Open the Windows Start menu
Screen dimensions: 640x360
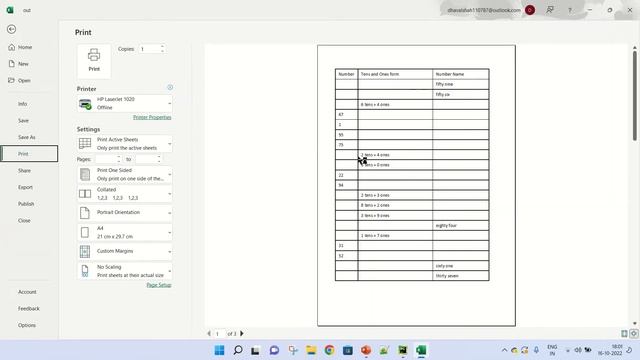(x=219, y=350)
